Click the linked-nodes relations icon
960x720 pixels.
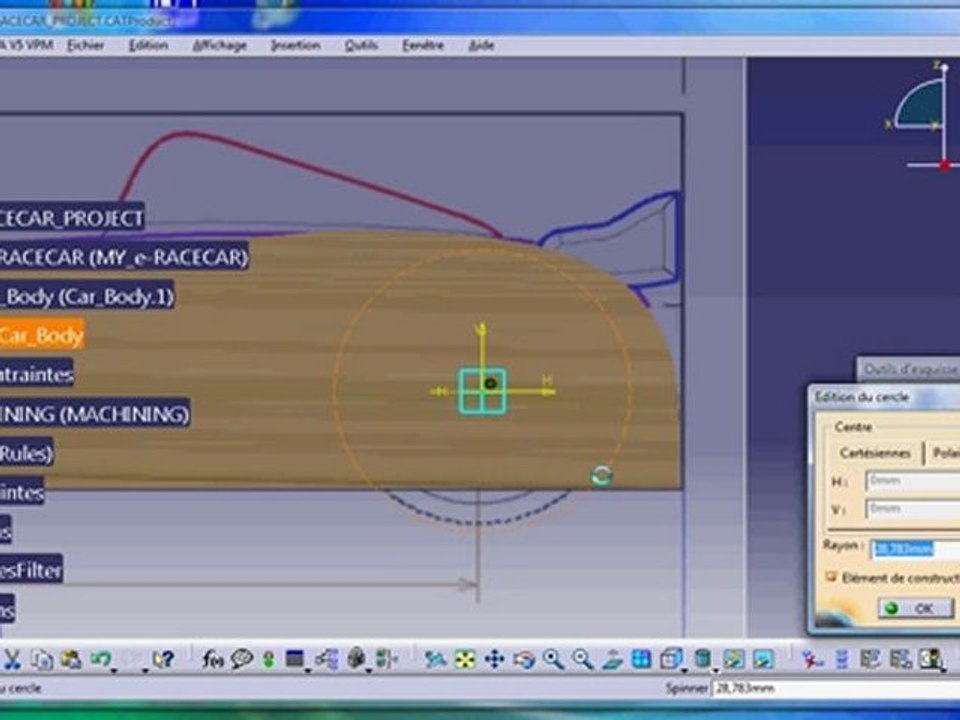327,660
